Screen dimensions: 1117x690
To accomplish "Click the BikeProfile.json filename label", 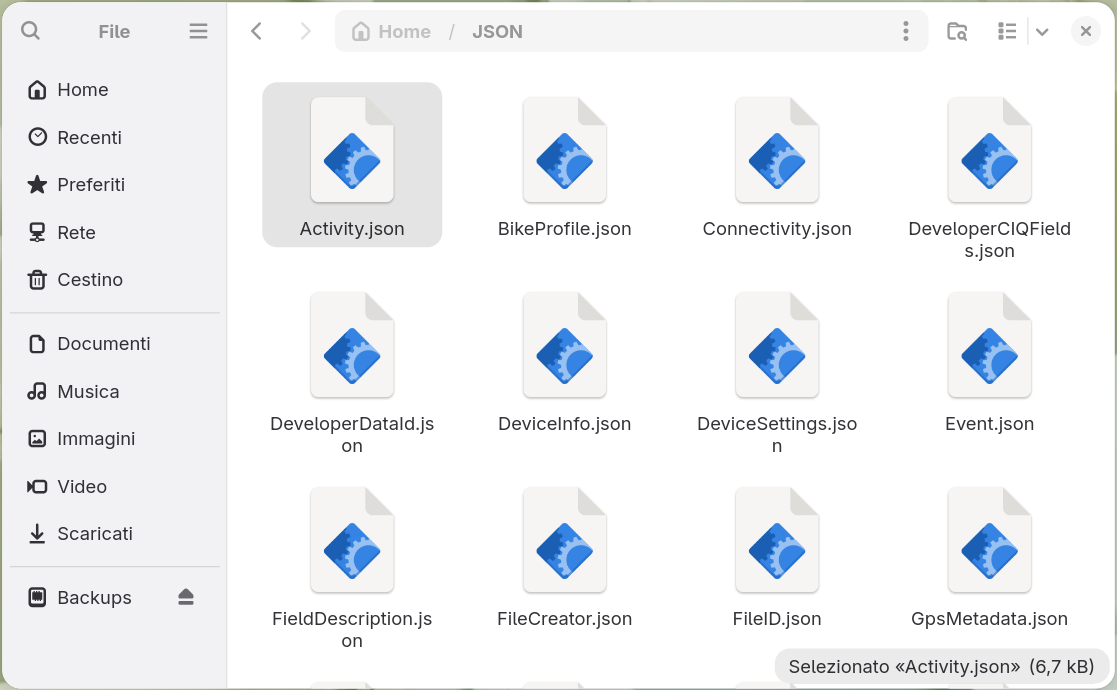I will tap(564, 229).
